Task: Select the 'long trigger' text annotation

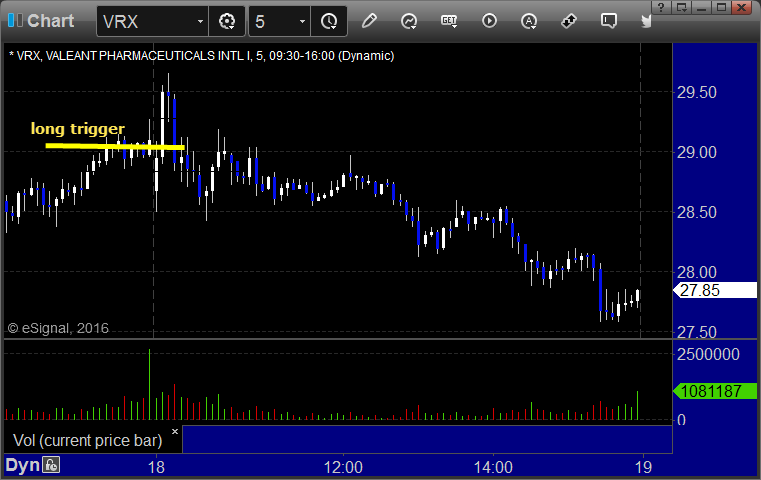Action: tap(78, 129)
